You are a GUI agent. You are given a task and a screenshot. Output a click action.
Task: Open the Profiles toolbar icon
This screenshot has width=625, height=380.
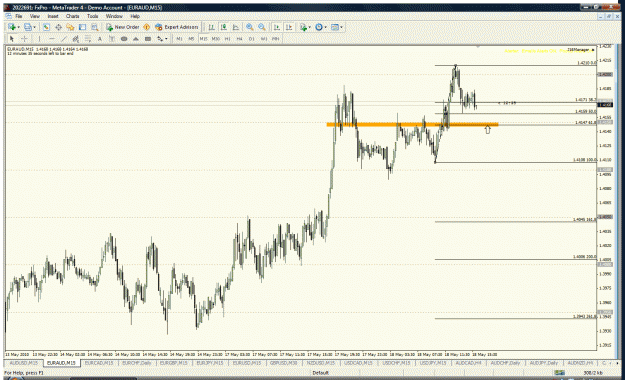point(27,27)
